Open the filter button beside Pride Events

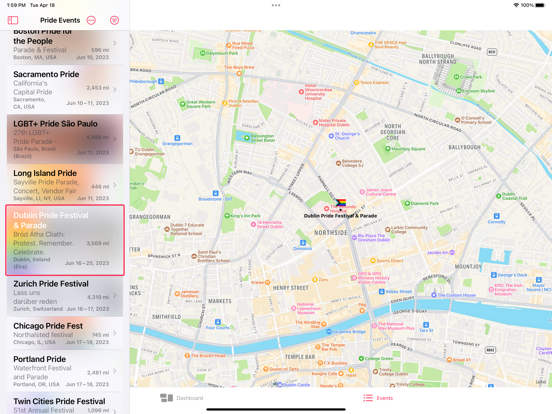click(114, 20)
